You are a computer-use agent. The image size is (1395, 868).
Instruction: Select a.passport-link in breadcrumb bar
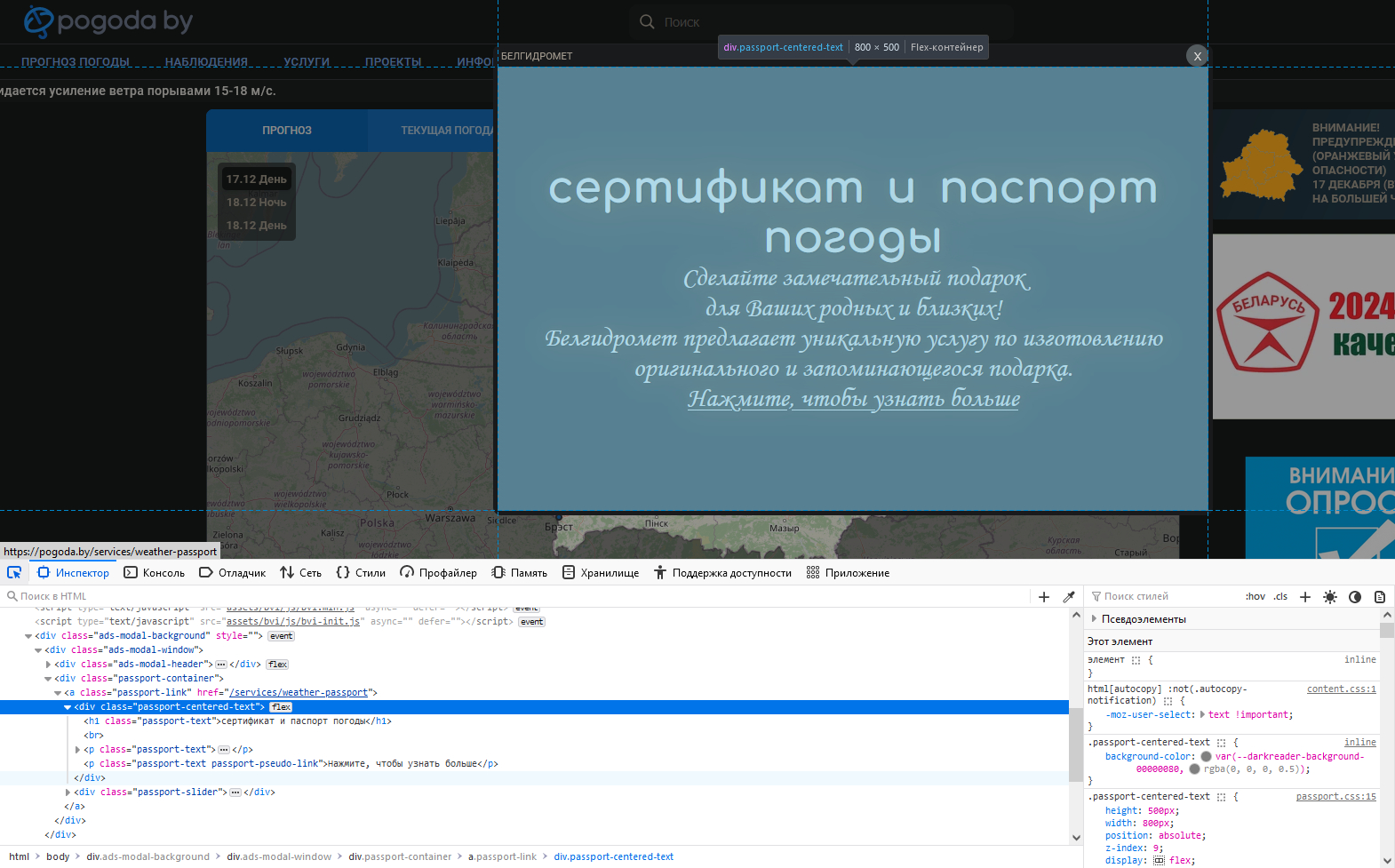tap(502, 857)
